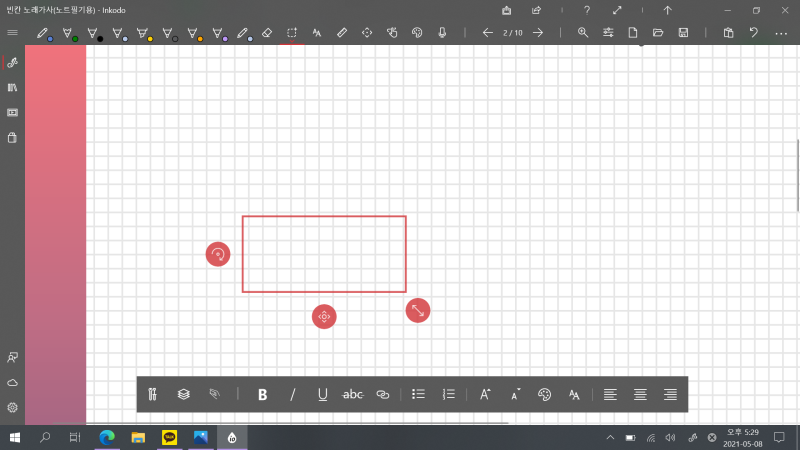This screenshot has height=450, width=800.
Task: Undo the last action
Action: coord(754,33)
